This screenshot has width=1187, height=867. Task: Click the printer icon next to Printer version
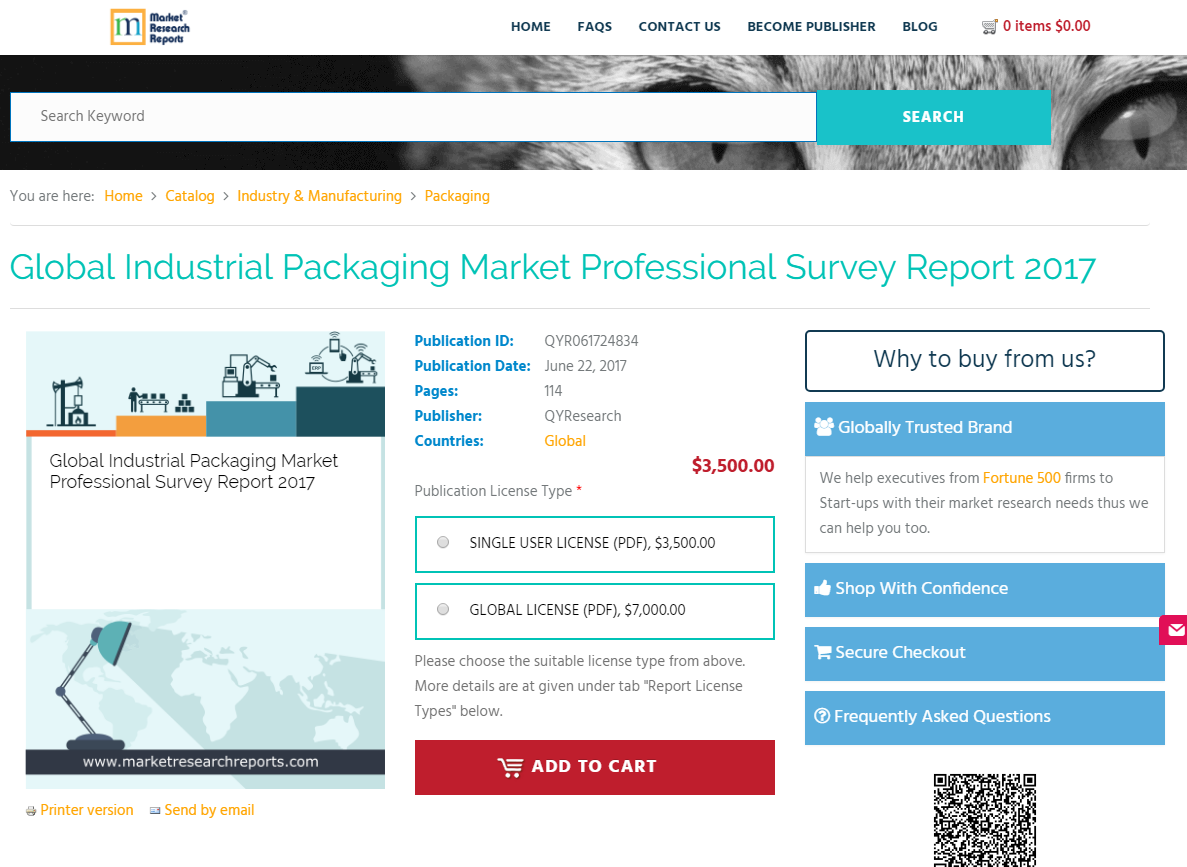coord(31,810)
